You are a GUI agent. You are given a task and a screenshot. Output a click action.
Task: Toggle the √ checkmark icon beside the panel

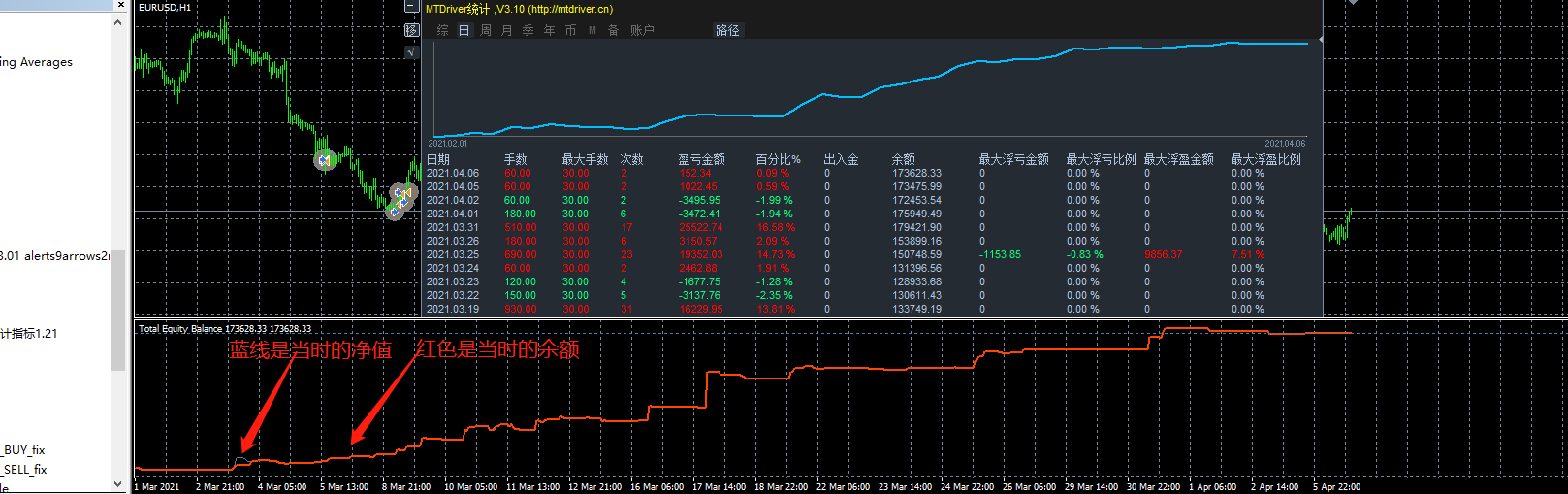click(x=411, y=51)
